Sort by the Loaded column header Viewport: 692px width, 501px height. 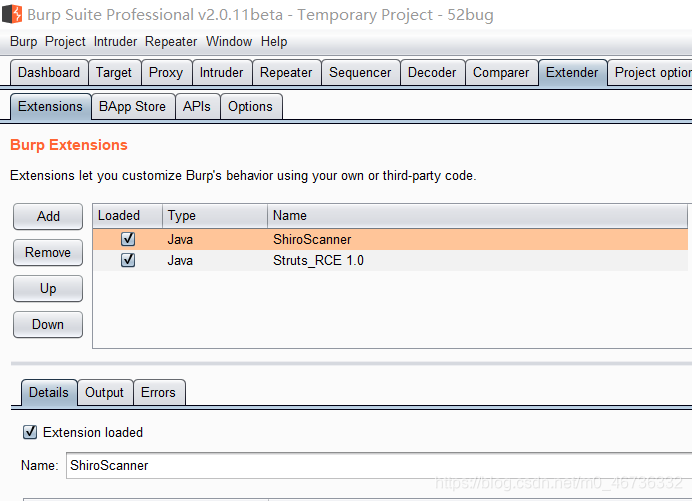pyautogui.click(x=128, y=215)
